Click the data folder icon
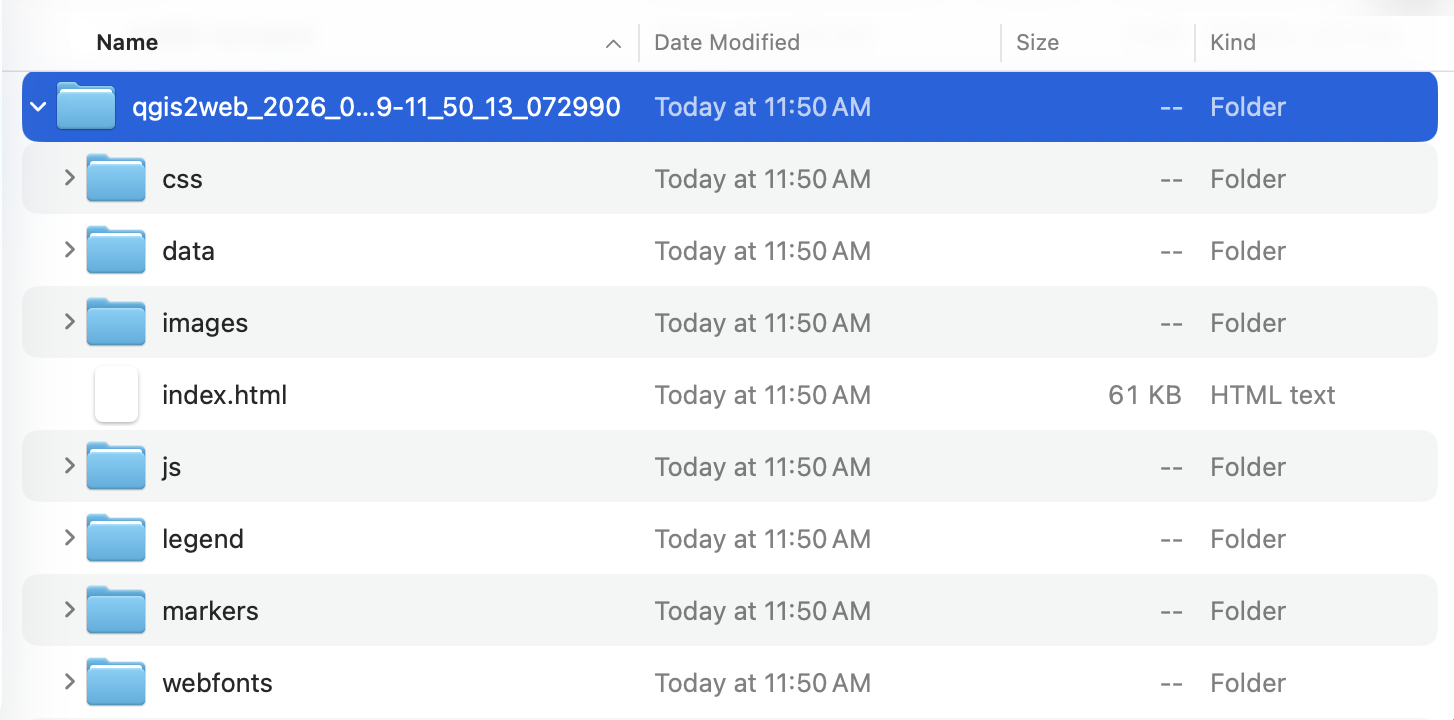The width and height of the screenshot is (1454, 720). pyautogui.click(x=116, y=251)
